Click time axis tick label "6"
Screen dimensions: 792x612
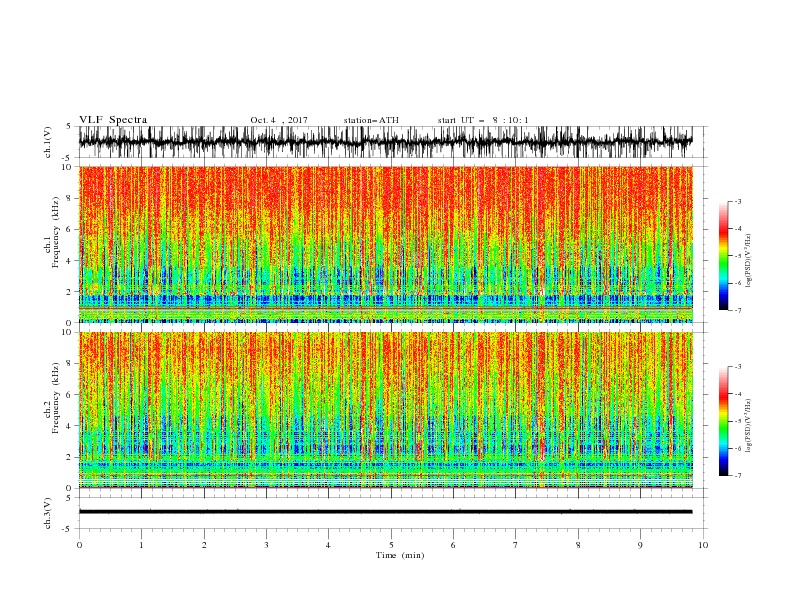click(454, 545)
